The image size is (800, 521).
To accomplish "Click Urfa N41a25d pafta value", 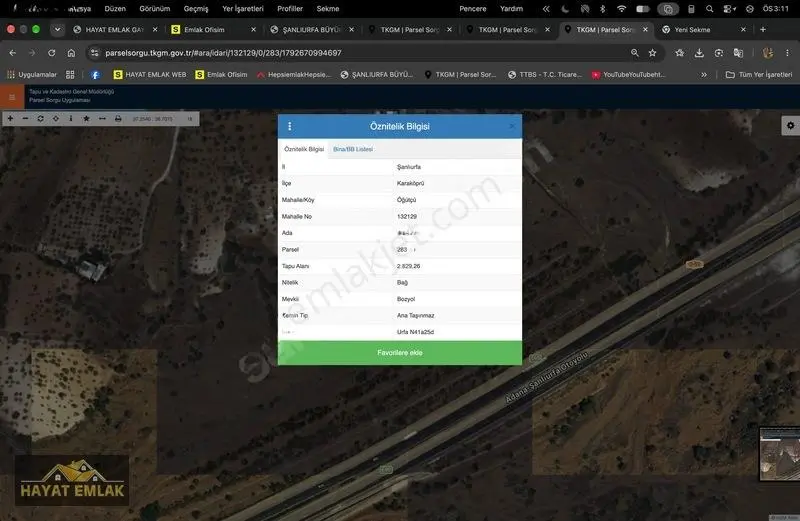I will pos(415,332).
